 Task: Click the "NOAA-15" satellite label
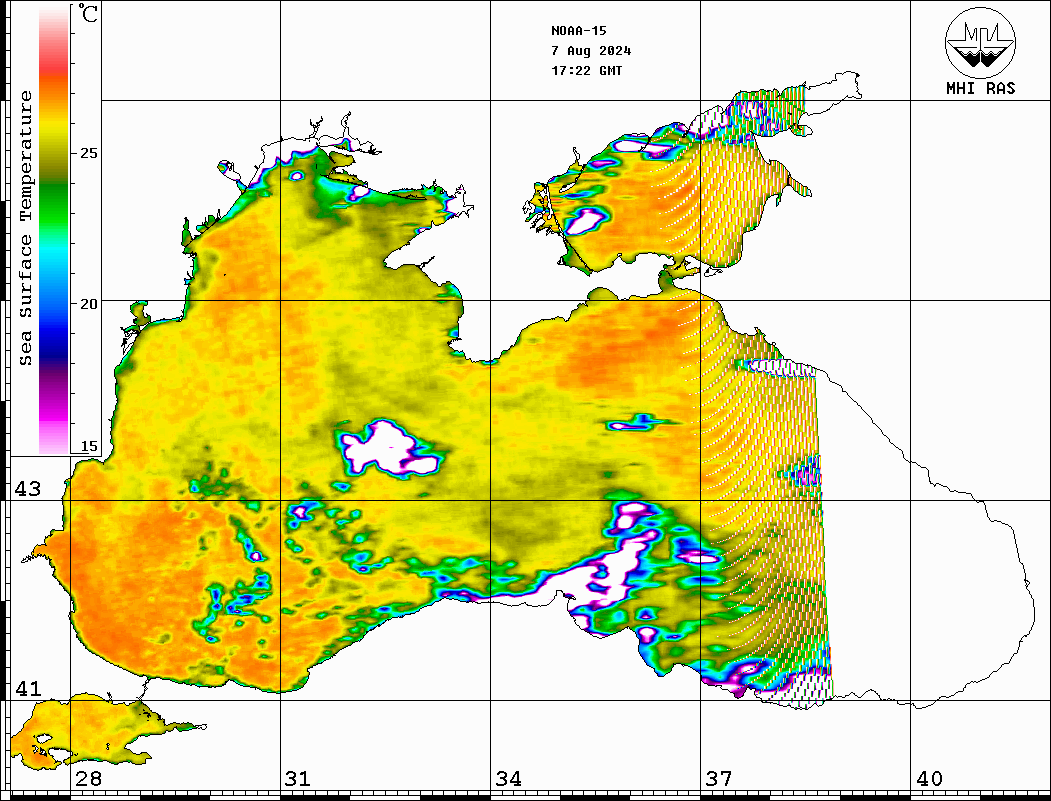click(578, 31)
